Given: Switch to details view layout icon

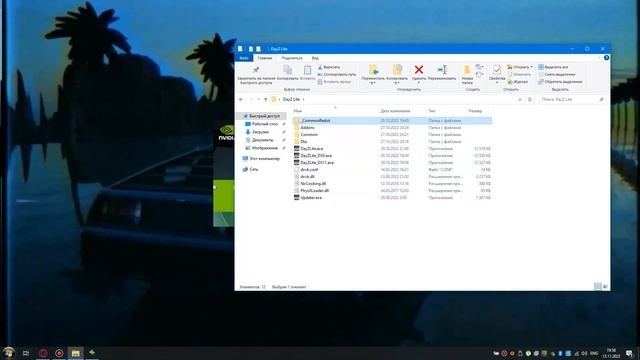Looking at the screenshot, I should coord(598,287).
